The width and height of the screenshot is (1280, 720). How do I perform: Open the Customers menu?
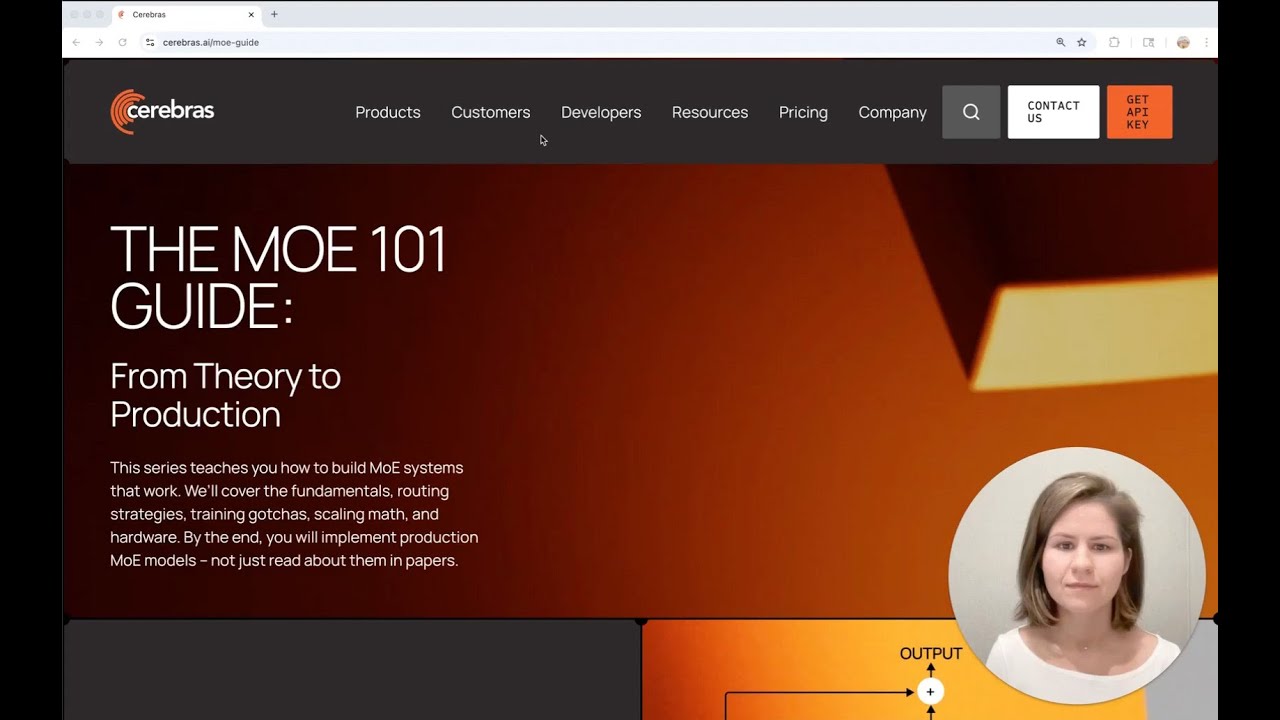[x=491, y=112]
